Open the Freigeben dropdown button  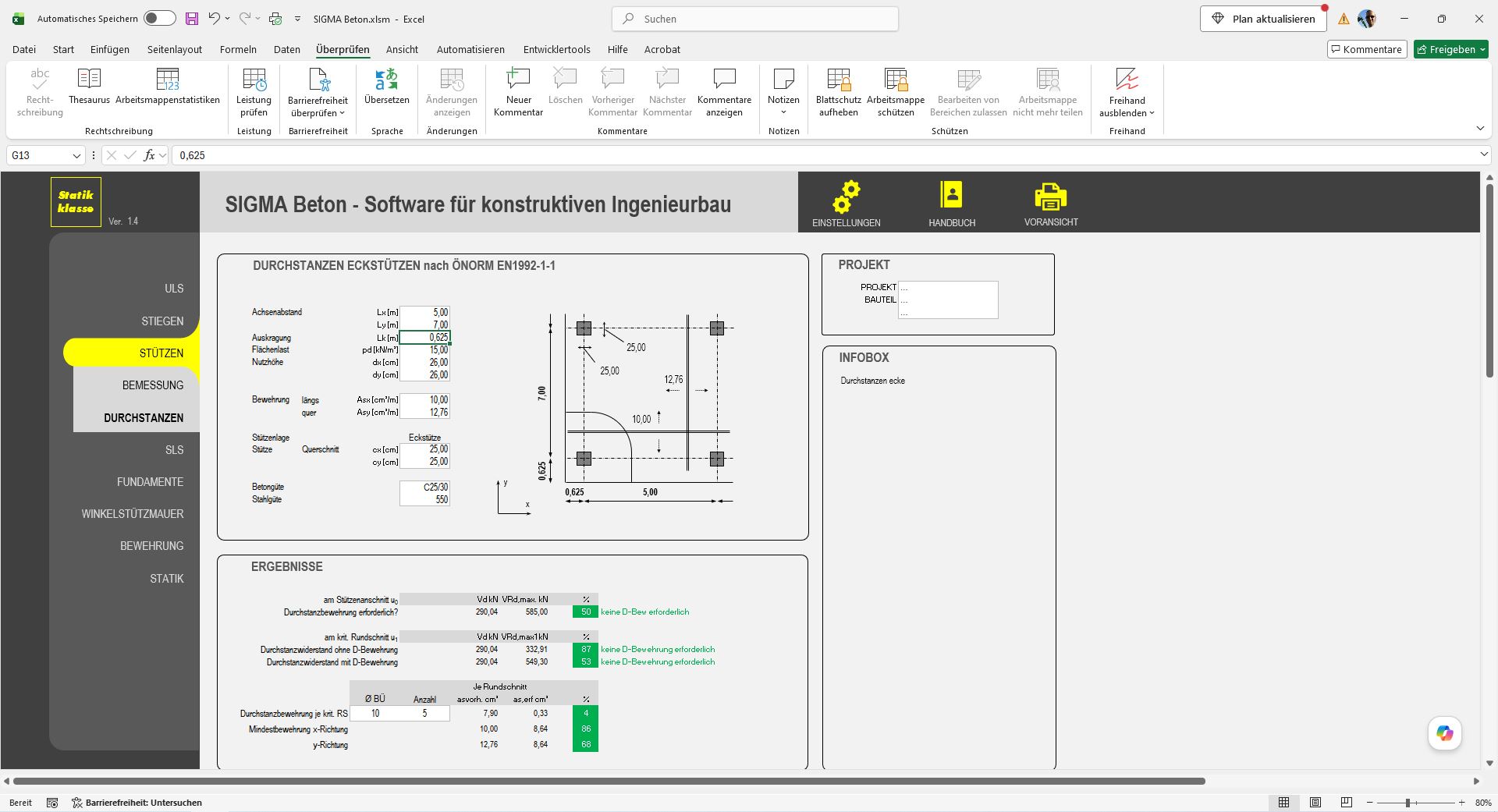point(1451,49)
